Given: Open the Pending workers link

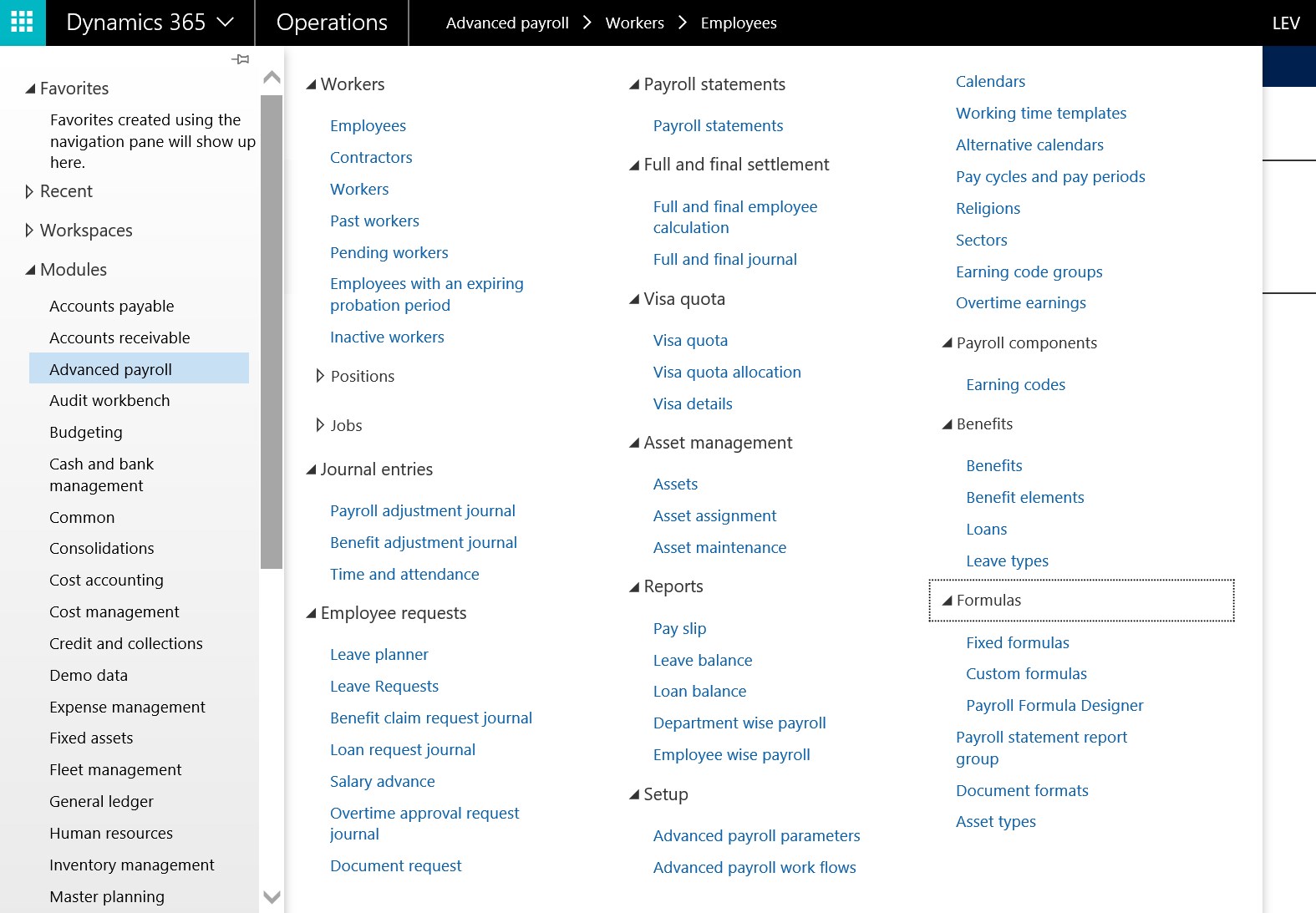Looking at the screenshot, I should 389,253.
